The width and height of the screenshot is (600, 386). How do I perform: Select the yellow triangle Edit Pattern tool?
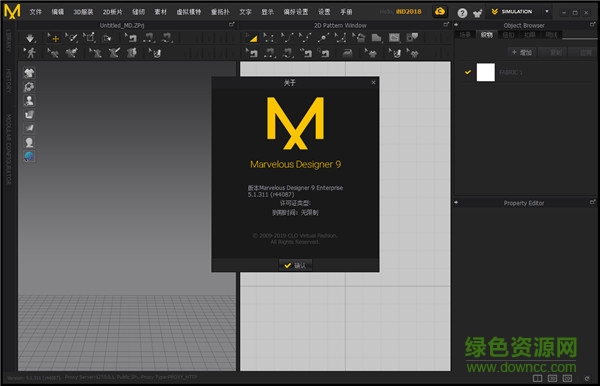pyautogui.click(x=252, y=38)
